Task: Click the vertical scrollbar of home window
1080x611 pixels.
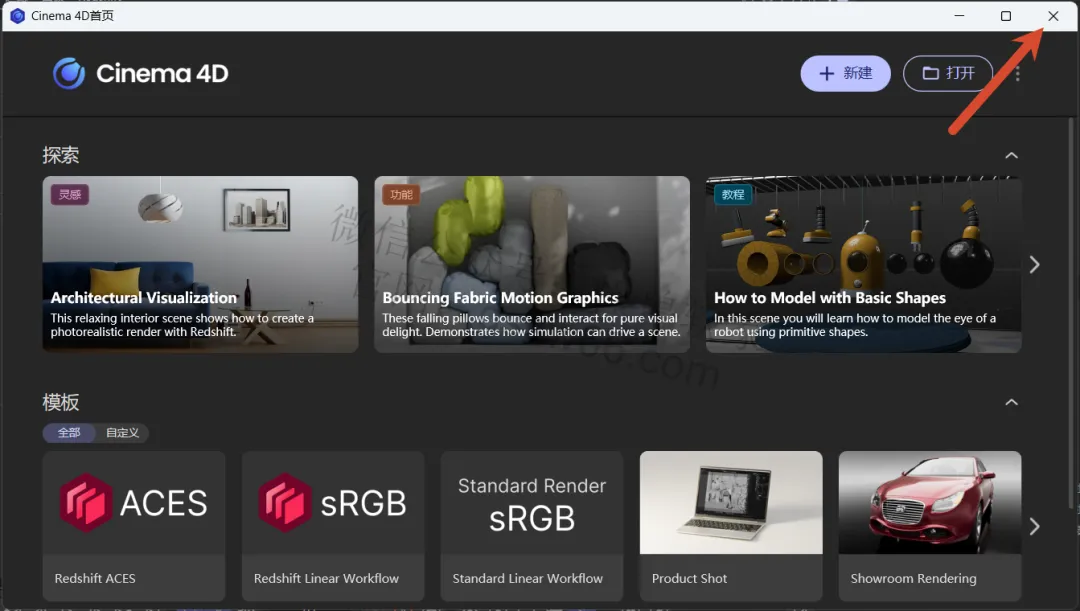Action: [x=1071, y=313]
